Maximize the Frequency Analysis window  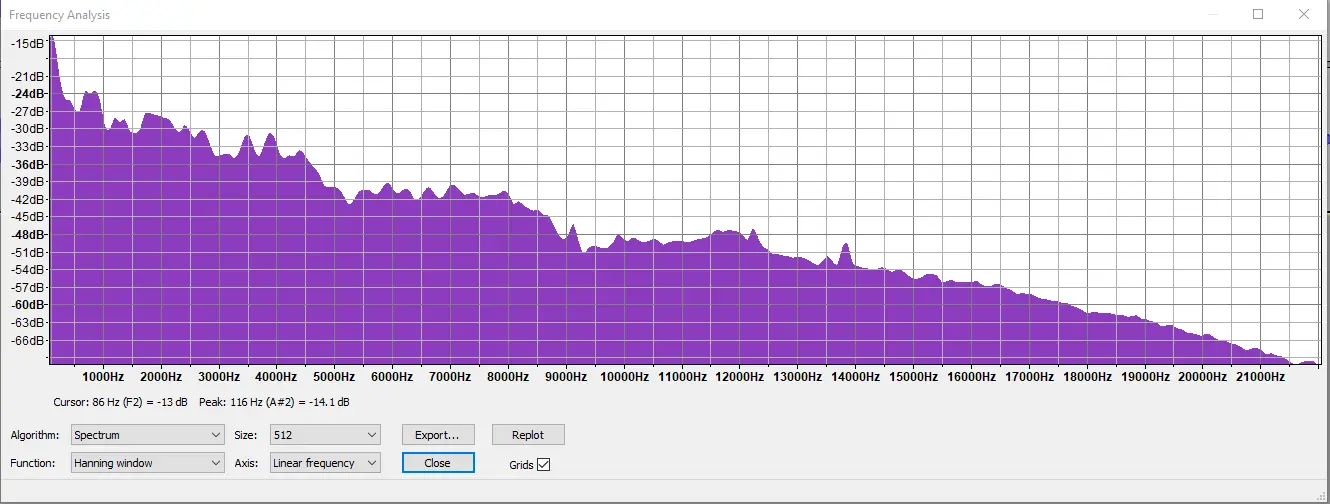pos(1258,14)
